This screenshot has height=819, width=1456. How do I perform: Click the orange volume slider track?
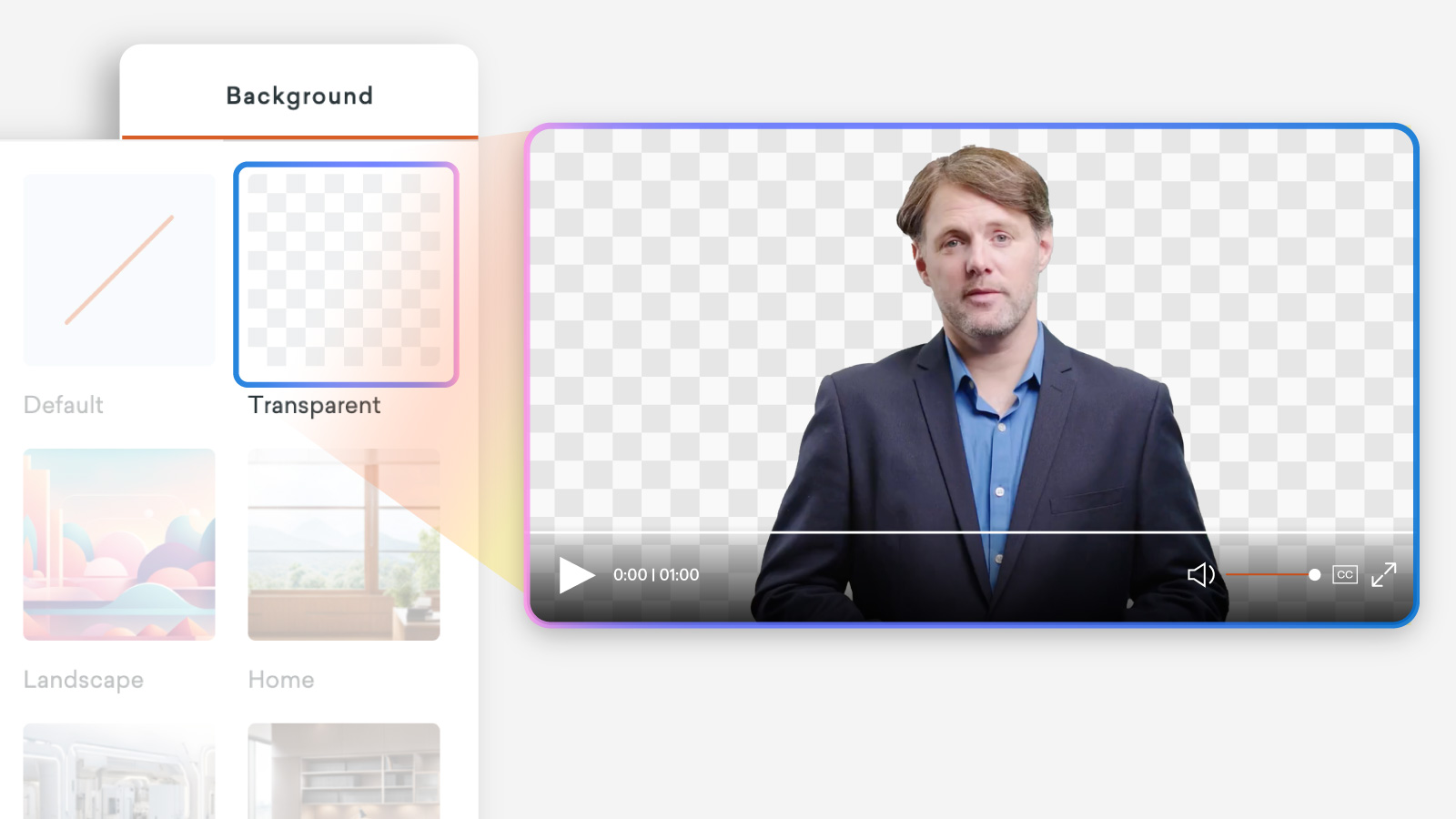(x=1267, y=575)
